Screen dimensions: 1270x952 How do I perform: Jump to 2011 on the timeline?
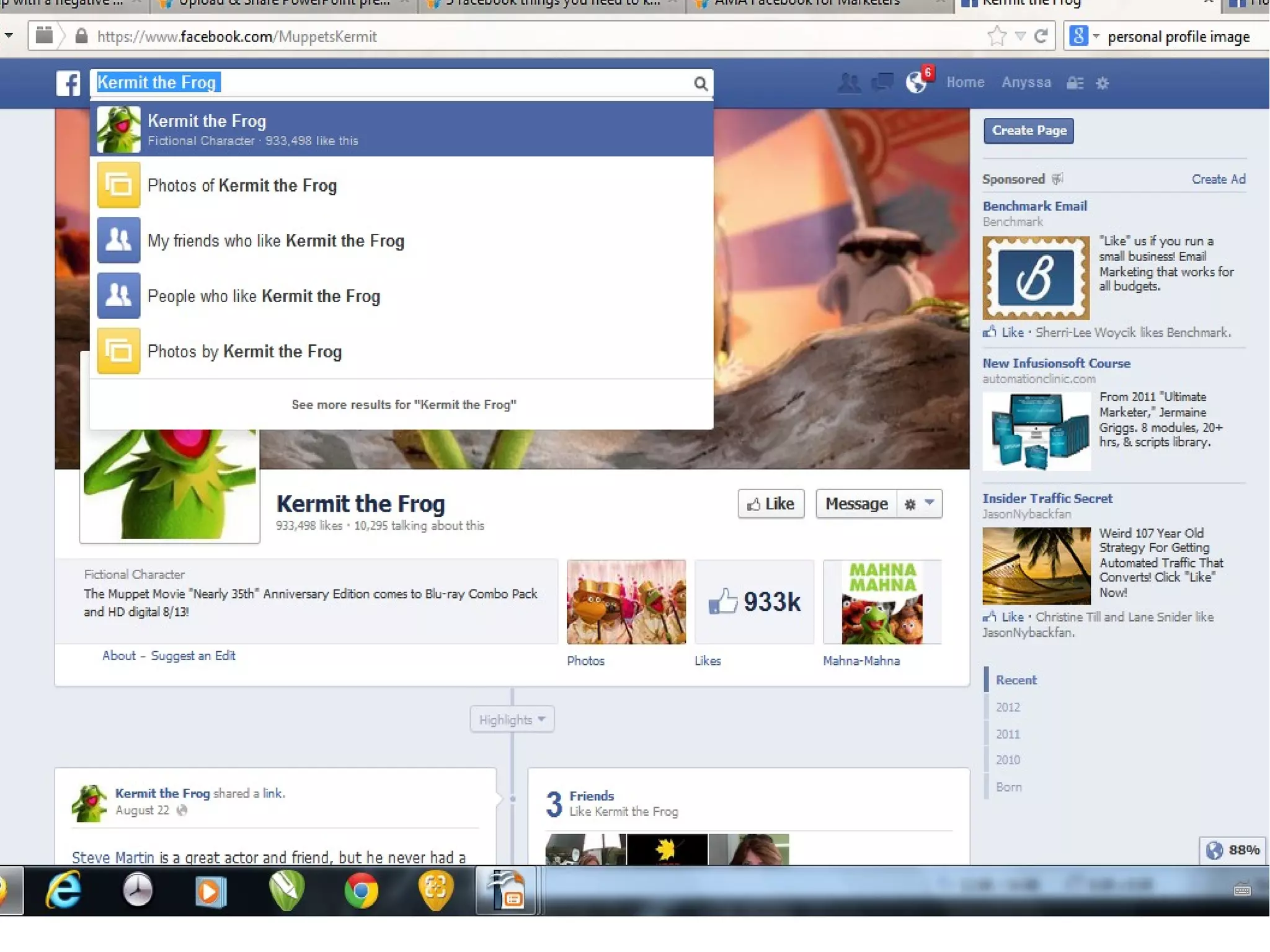click(x=1008, y=734)
